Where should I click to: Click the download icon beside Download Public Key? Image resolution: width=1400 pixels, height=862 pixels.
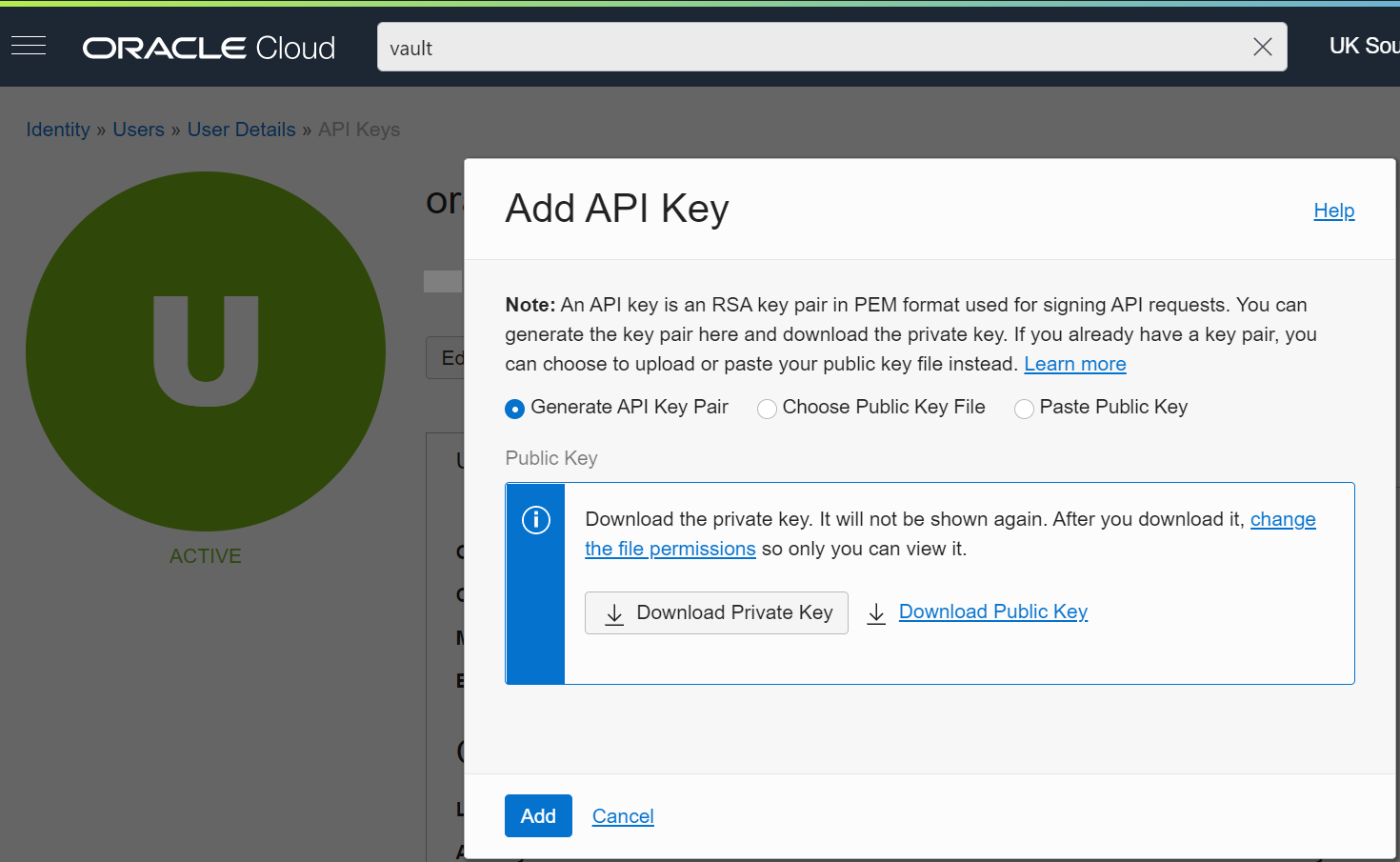tap(876, 613)
